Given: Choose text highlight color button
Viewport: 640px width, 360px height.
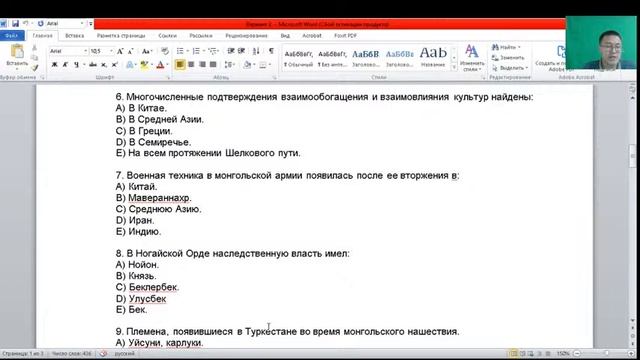Looking at the screenshot, I should [143, 65].
